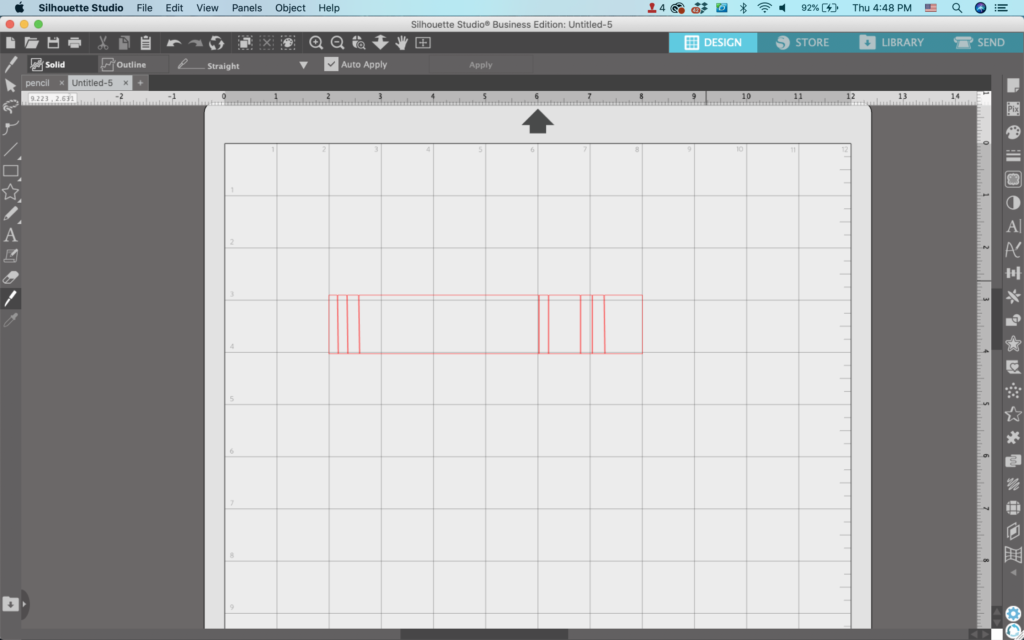Viewport: 1024px width, 640px height.
Task: Click the vertical scrollbar thumb at right
Action: pos(997,319)
